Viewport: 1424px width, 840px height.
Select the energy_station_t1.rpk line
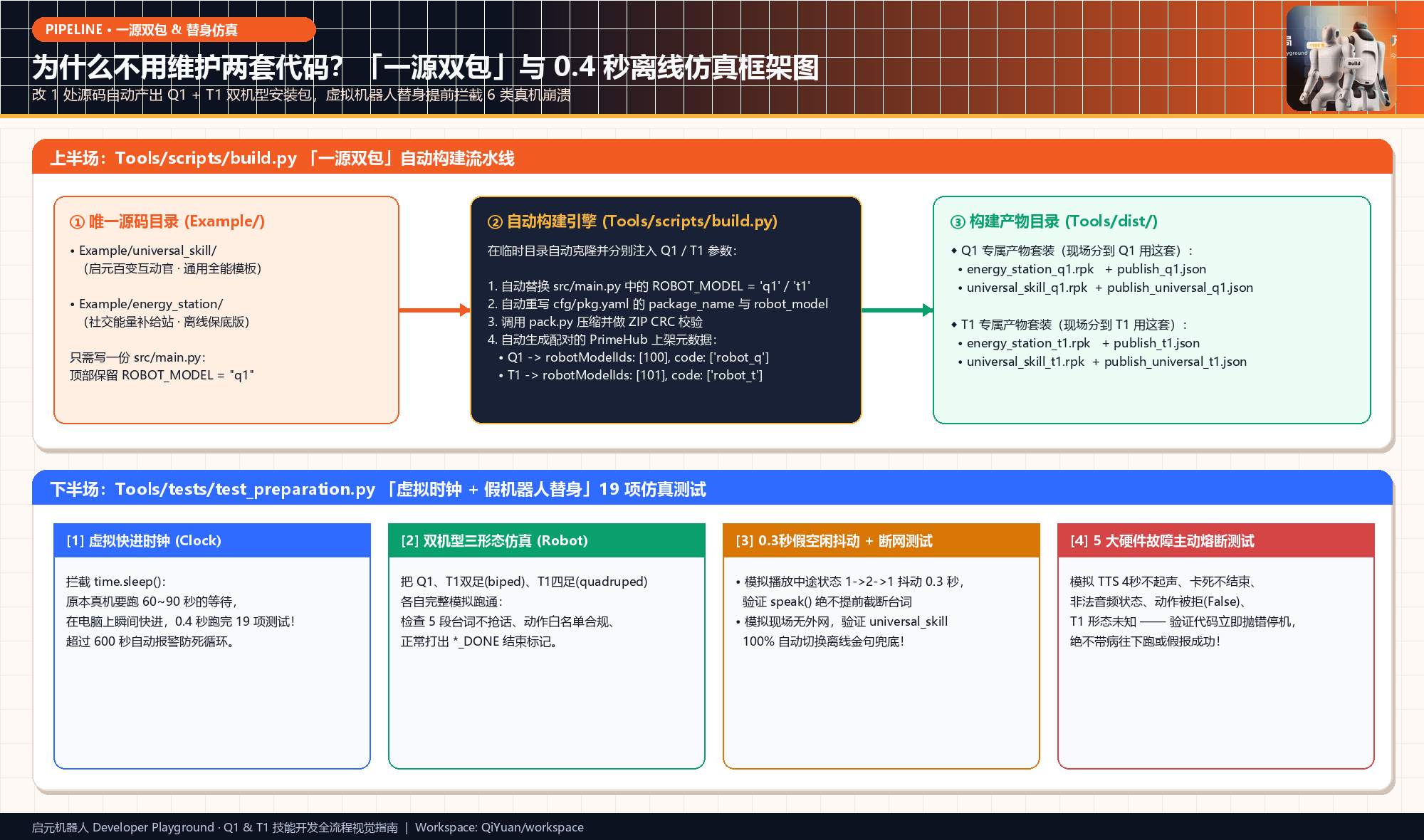[x=1080, y=343]
